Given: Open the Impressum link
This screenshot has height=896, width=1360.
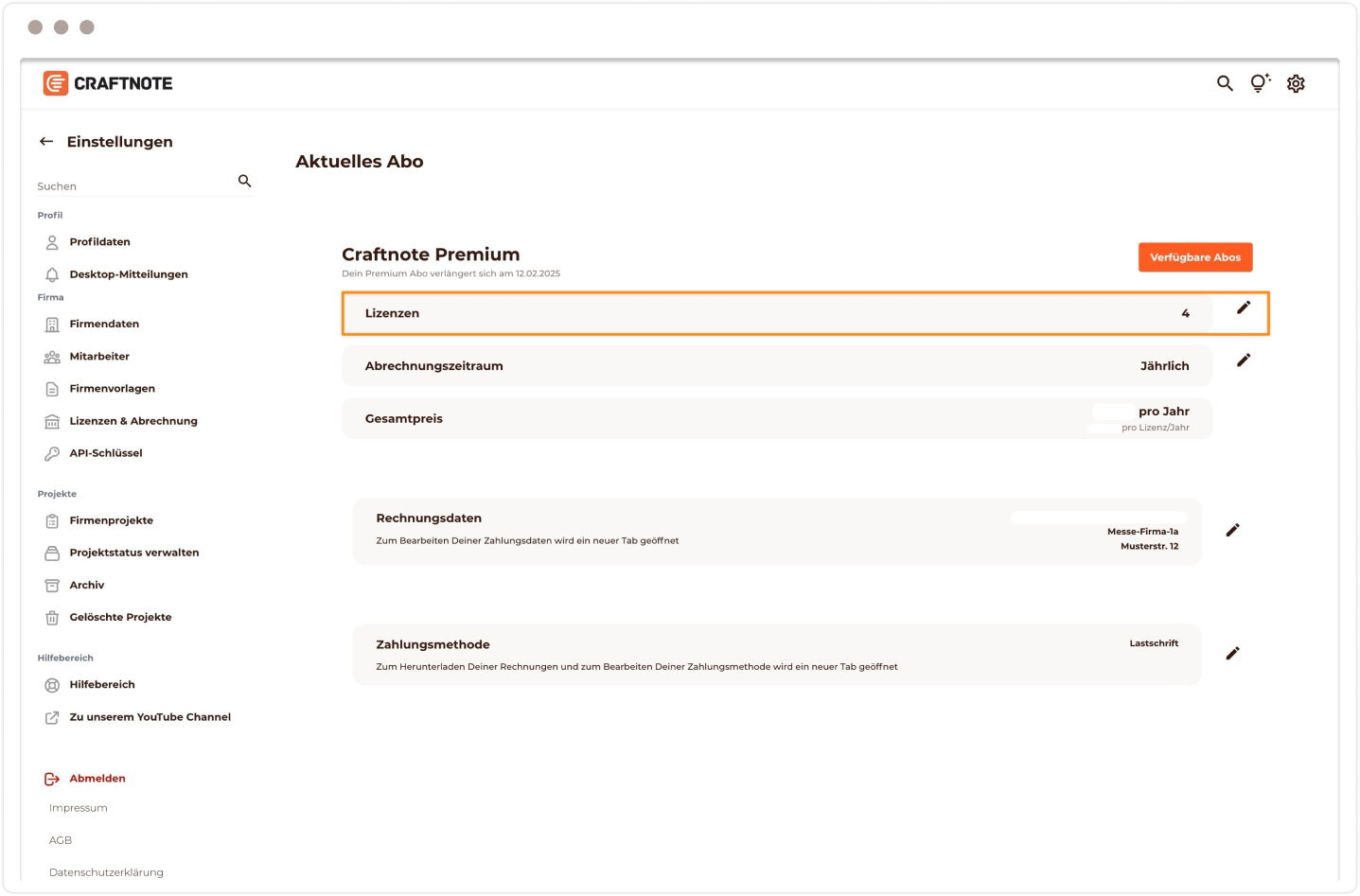Looking at the screenshot, I should pos(79,808).
